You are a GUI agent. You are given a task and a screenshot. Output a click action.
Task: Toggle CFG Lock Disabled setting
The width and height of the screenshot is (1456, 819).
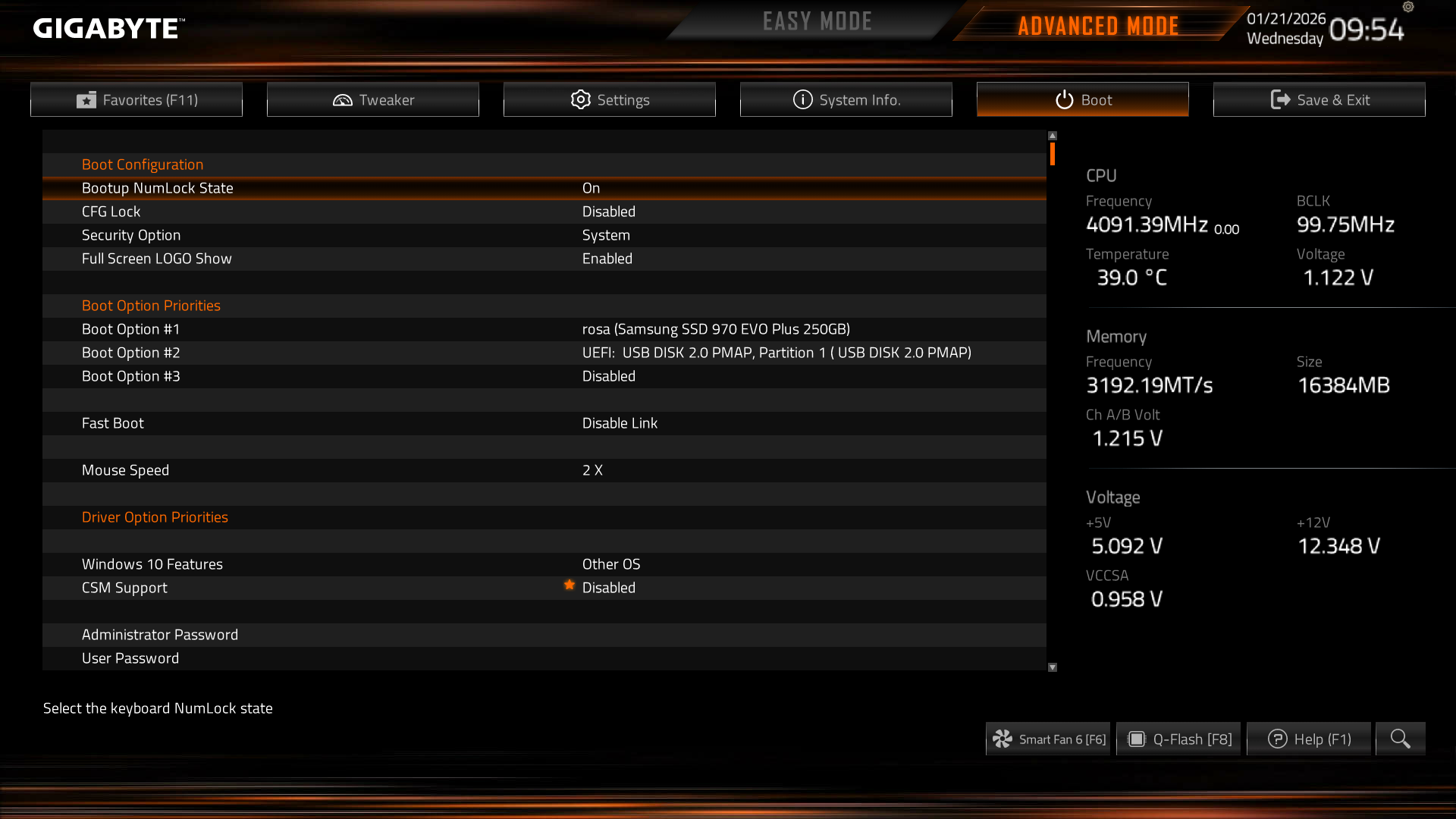pos(608,212)
